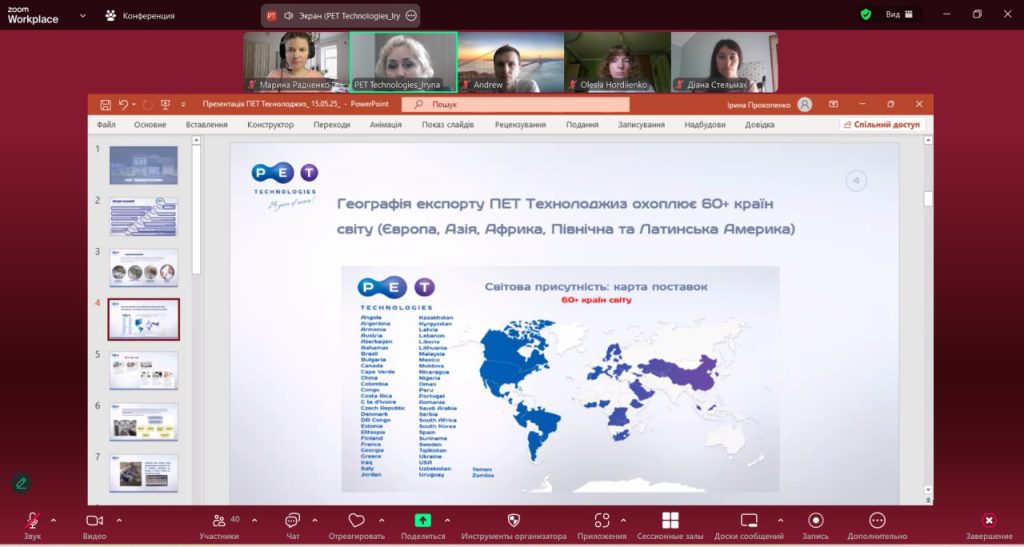Open the Довідка ribbon tab

[760, 125]
